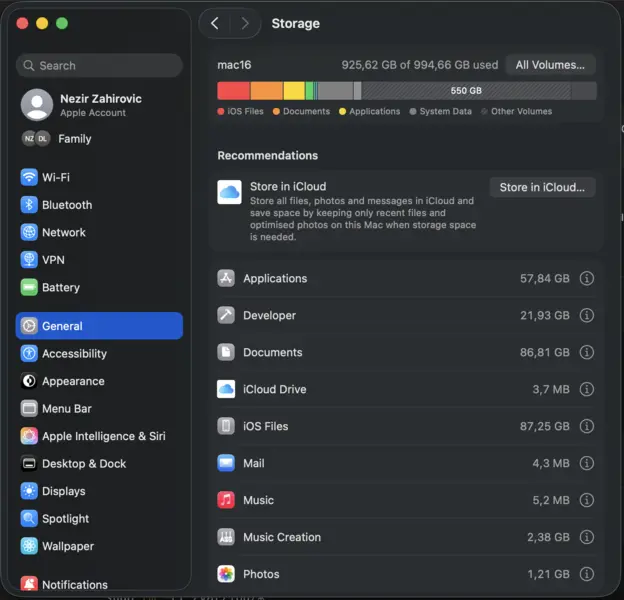Image resolution: width=624 pixels, height=600 pixels.
Task: Select the Spotlight icon in sidebar
Action: pos(29,518)
